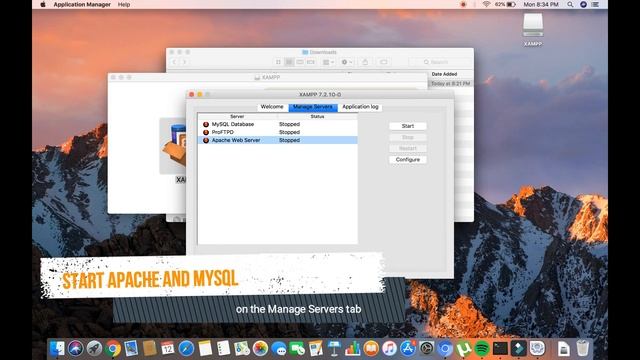
Task: Switch the Downloads window to icon view
Action: coord(278,62)
